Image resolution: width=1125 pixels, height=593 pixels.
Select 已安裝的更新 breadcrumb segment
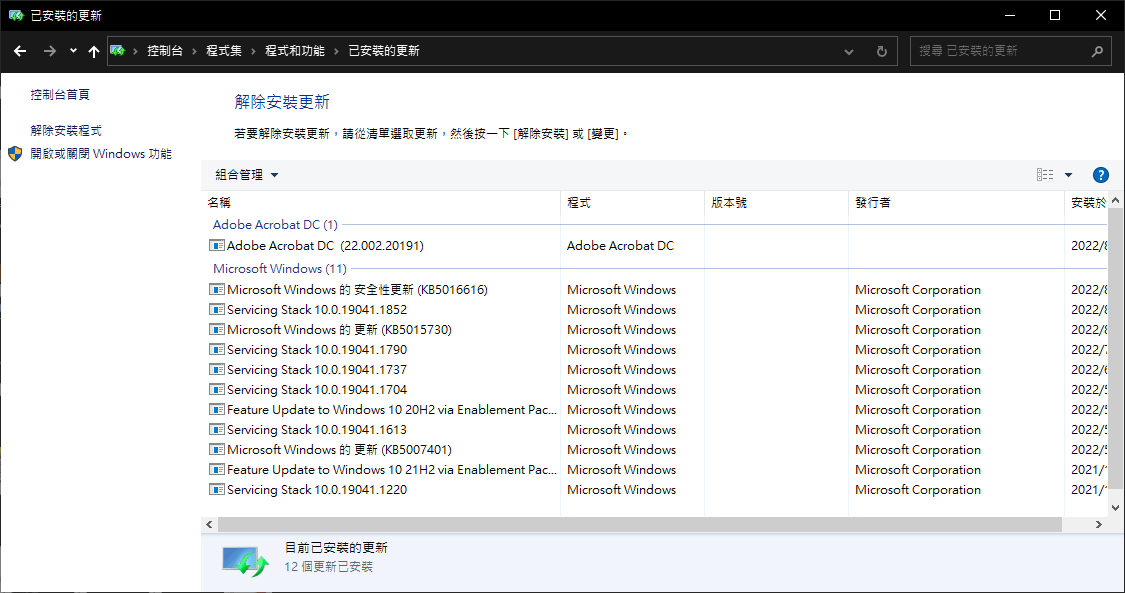click(x=384, y=51)
